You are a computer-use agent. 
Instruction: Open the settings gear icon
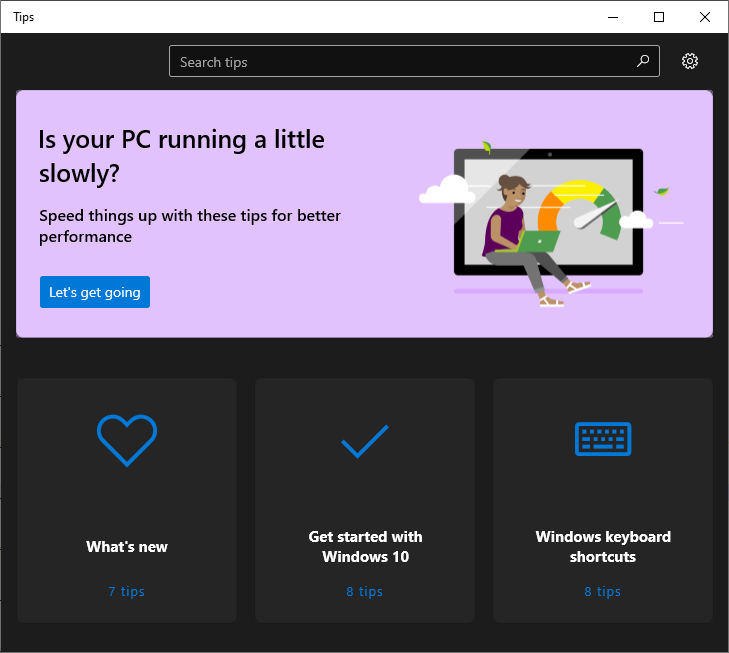(689, 61)
